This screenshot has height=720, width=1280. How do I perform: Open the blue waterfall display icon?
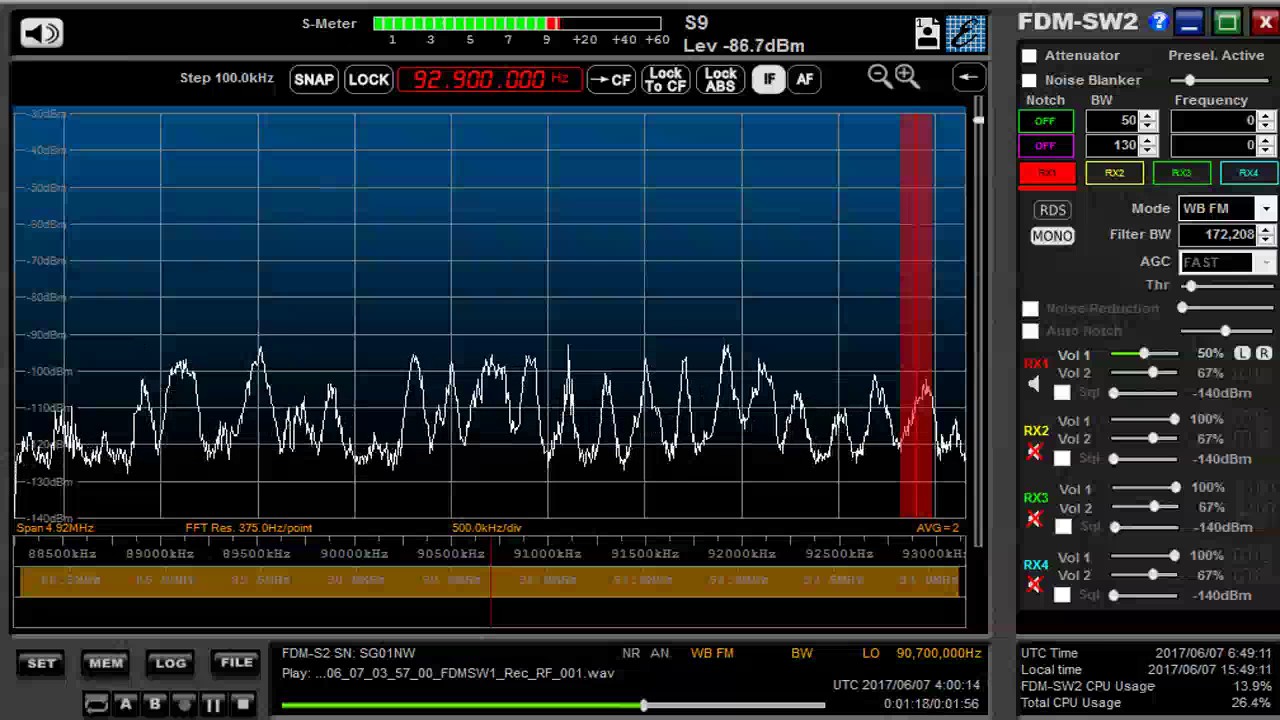966,34
